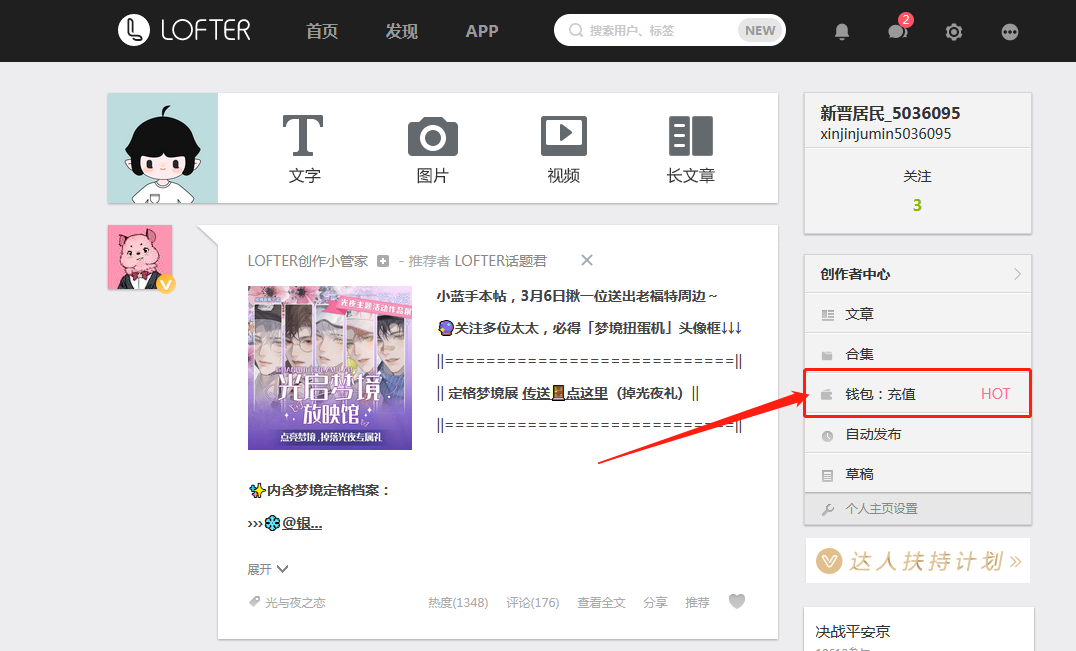Image resolution: width=1076 pixels, height=651 pixels.
Task: Open the 光启梦境放映馆 post image
Action: [329, 368]
